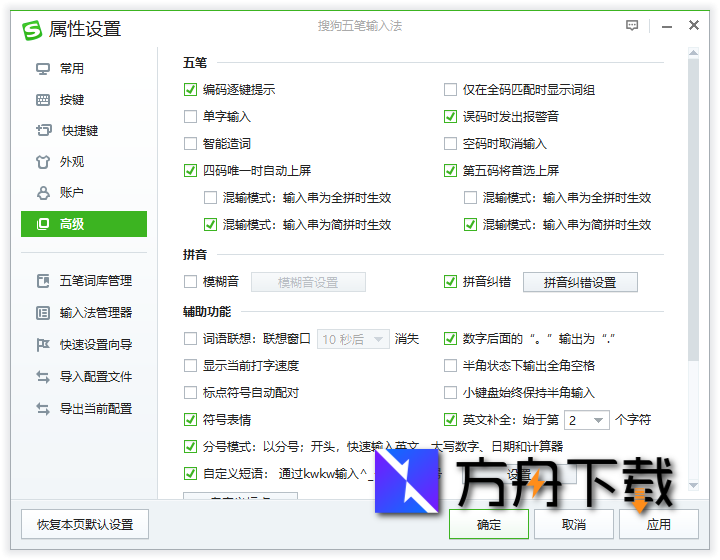Image resolution: width=720 pixels, height=560 pixels.
Task: Click the list icon beside 输入法管理器
Action: click(x=43, y=313)
